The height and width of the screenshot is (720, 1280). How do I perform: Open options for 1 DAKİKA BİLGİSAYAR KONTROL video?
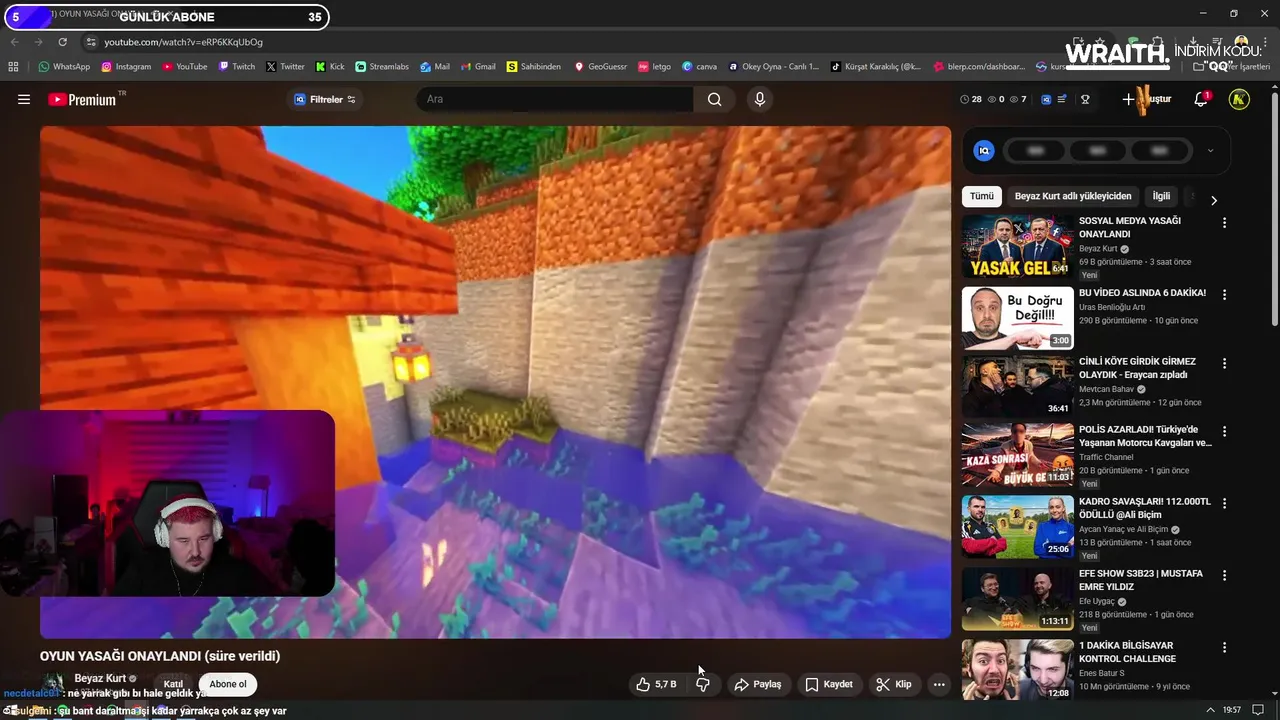1224,647
